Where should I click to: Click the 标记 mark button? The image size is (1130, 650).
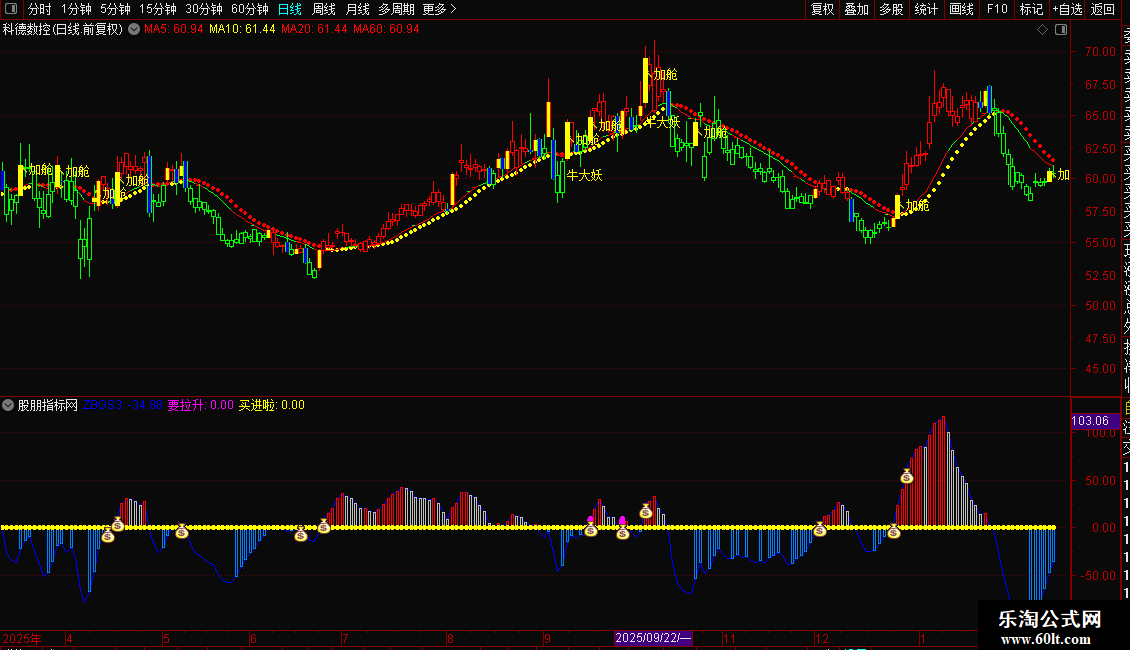point(1031,9)
